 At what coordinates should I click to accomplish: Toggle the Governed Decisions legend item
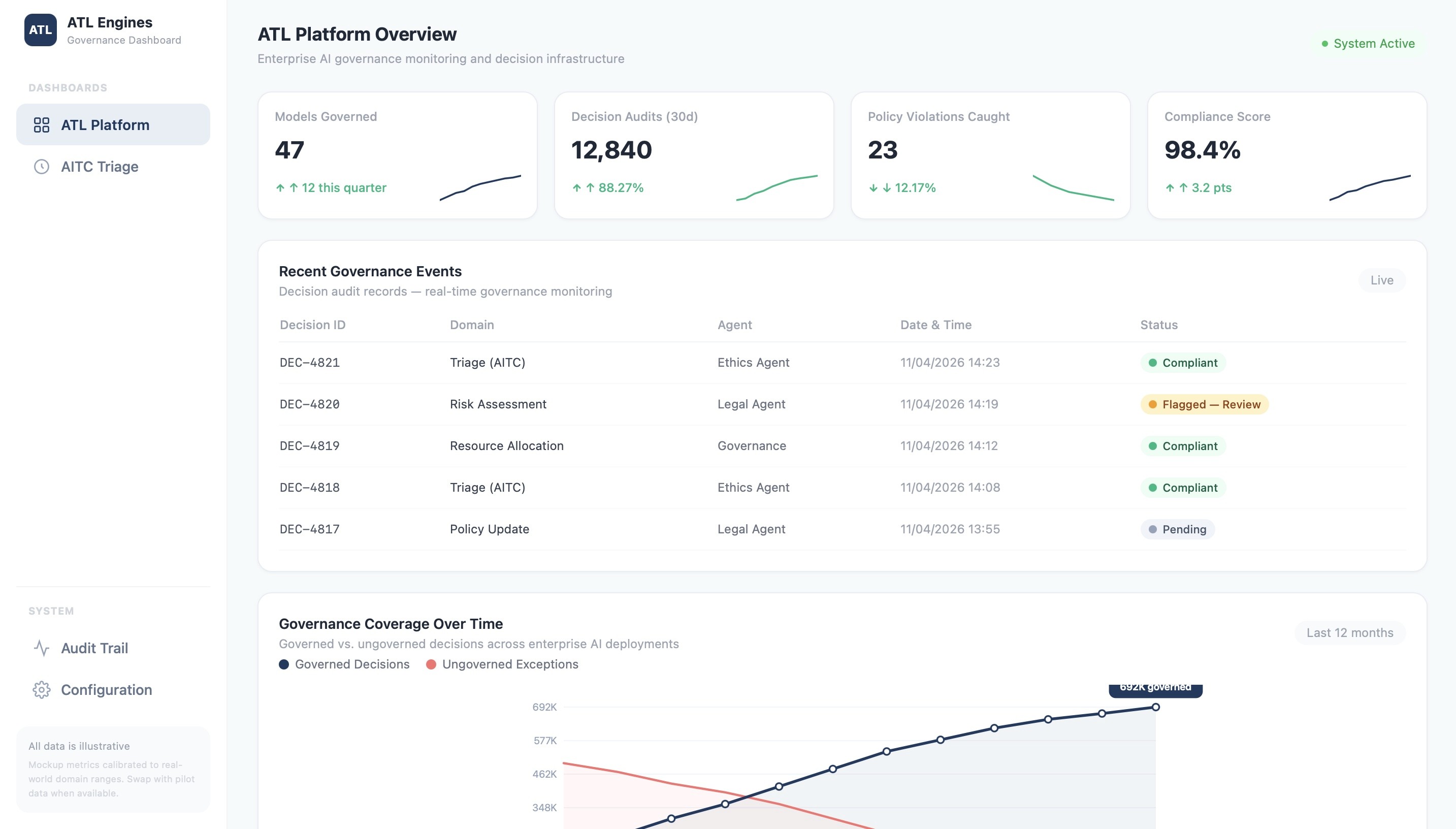344,664
